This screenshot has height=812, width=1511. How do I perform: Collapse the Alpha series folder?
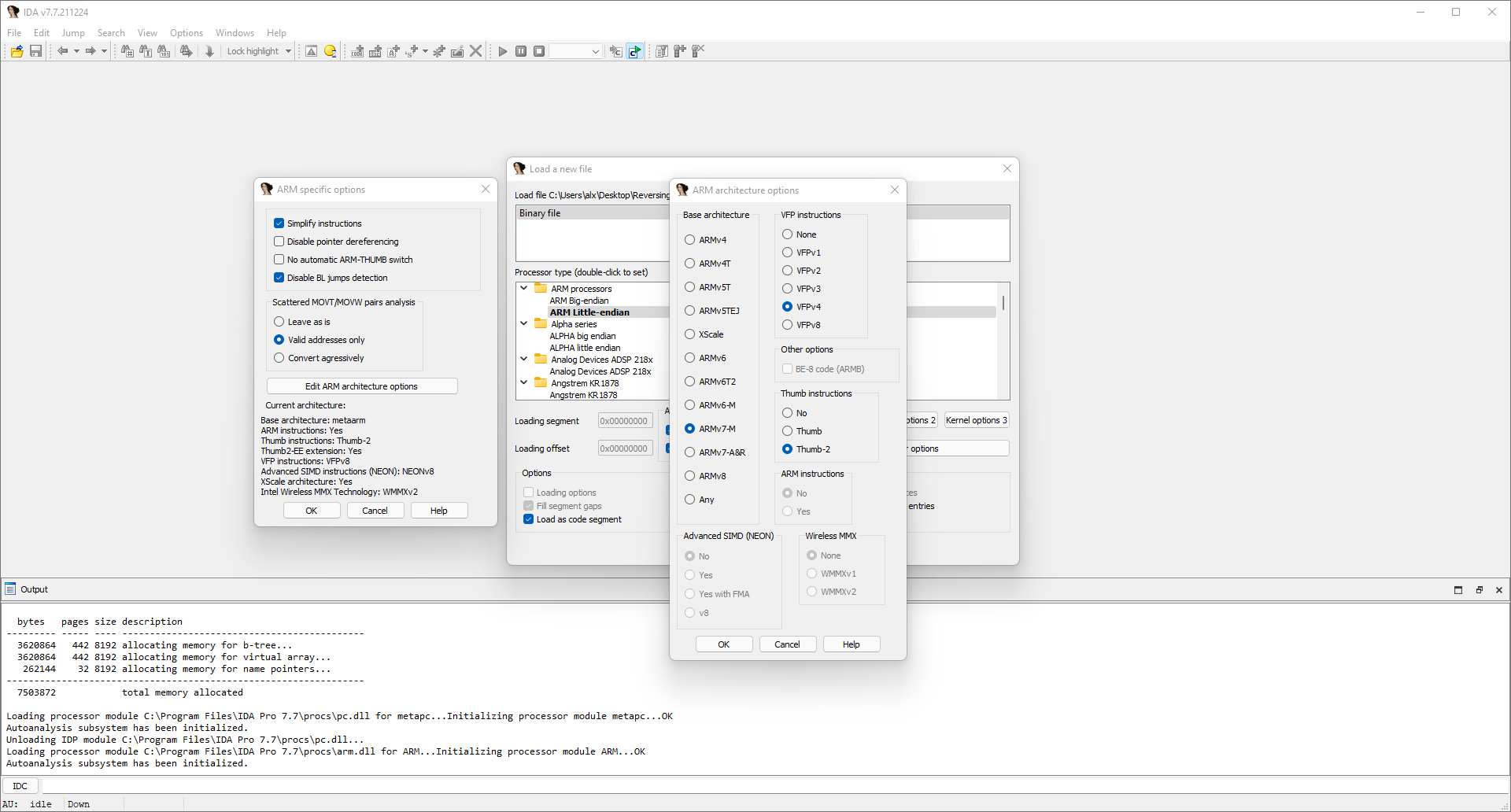(x=524, y=323)
